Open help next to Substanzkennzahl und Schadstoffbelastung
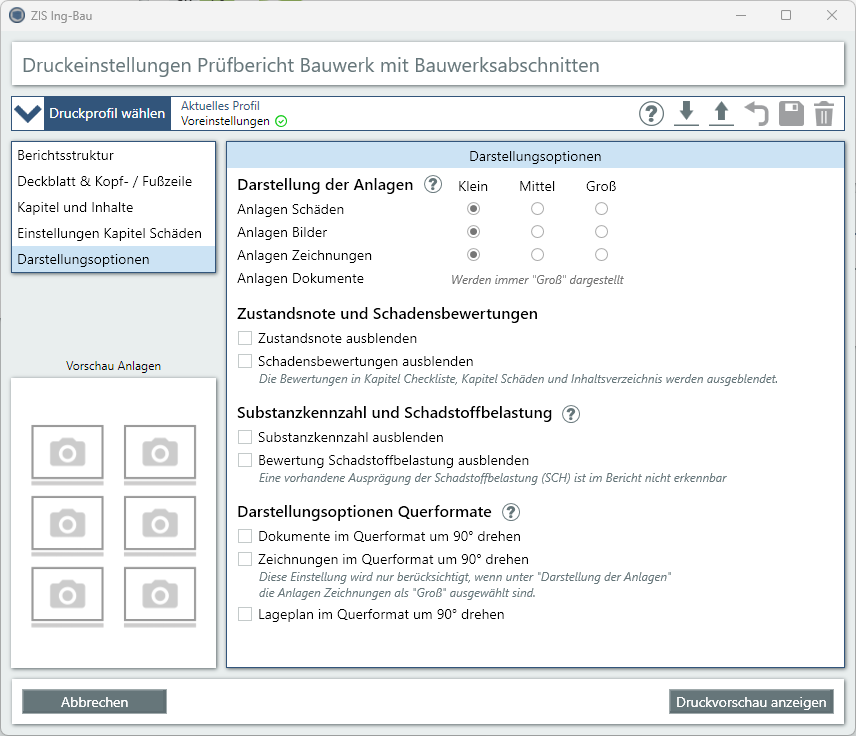This screenshot has width=856, height=736. coord(571,413)
